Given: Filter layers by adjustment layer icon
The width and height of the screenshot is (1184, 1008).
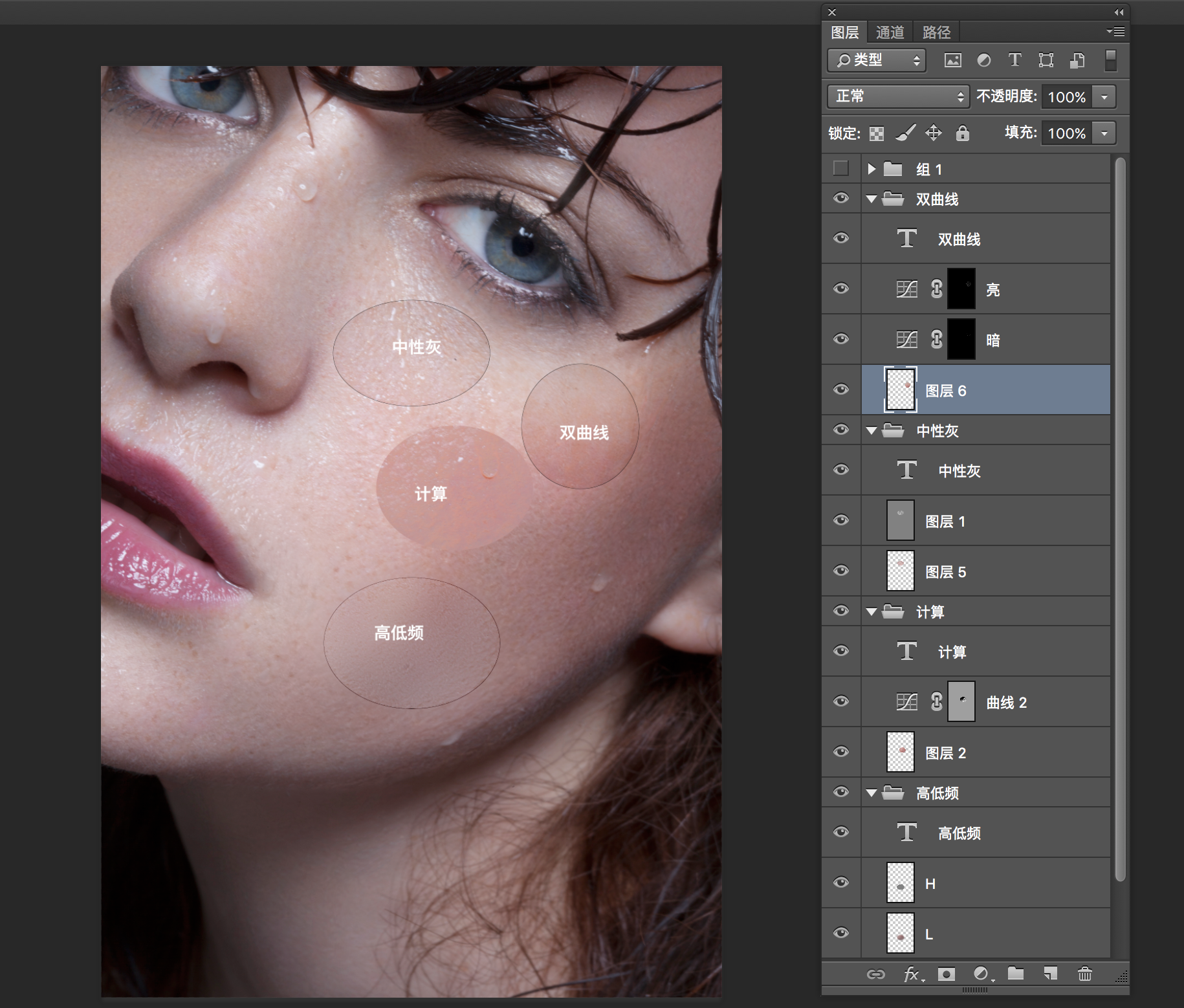Looking at the screenshot, I should pos(983,60).
